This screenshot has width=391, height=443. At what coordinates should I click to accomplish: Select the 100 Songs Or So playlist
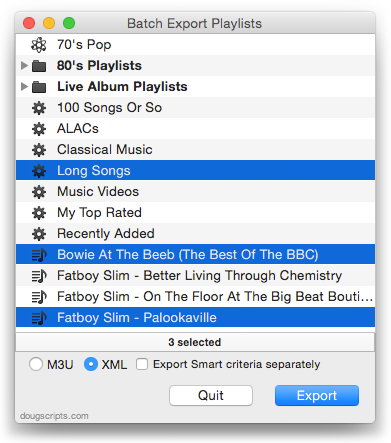[x=195, y=108]
